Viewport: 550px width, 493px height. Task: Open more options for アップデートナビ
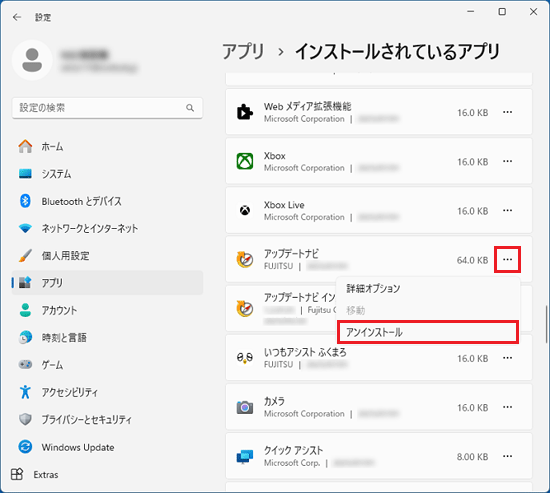508,259
